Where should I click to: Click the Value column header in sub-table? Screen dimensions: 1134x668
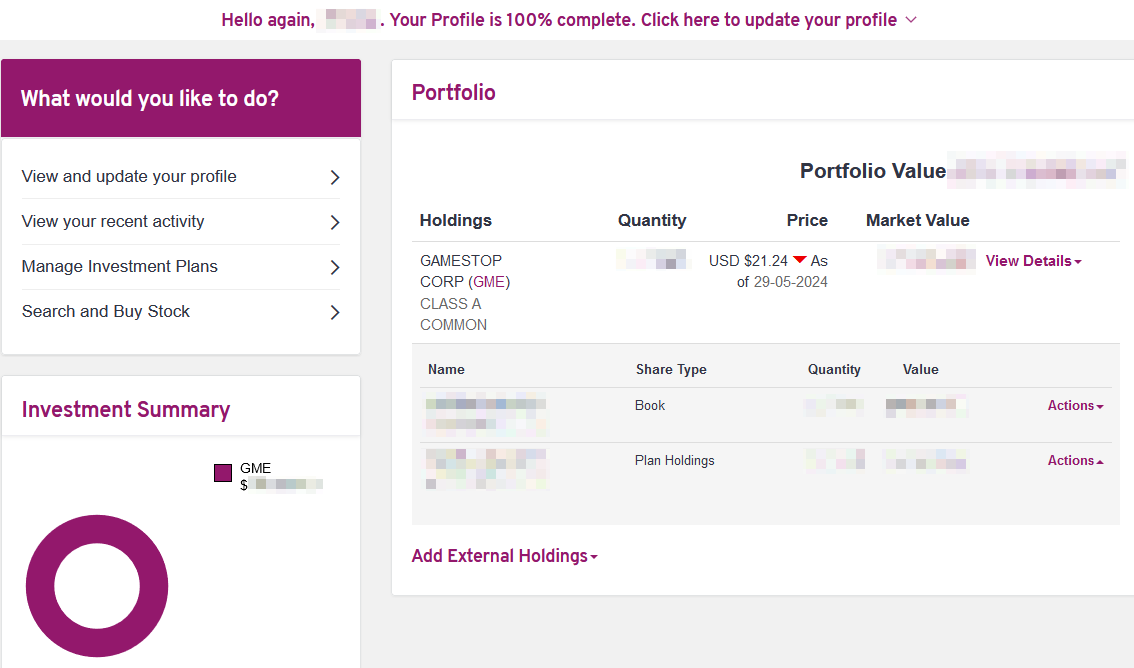pos(920,369)
